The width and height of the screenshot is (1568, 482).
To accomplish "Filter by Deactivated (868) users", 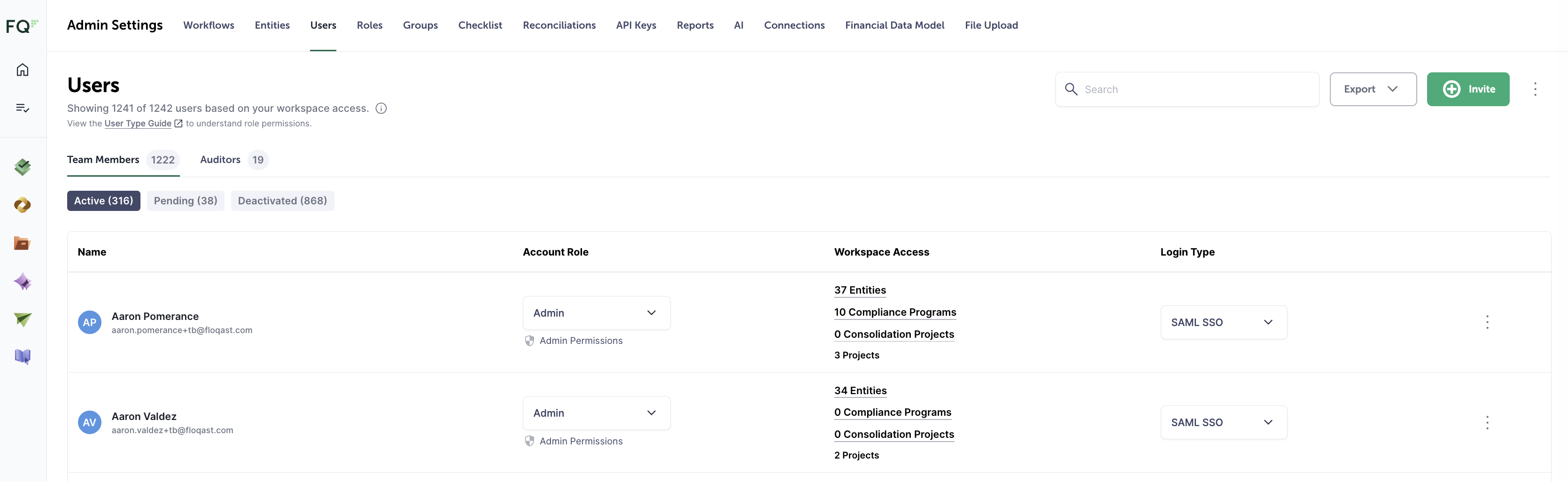I will click(282, 201).
